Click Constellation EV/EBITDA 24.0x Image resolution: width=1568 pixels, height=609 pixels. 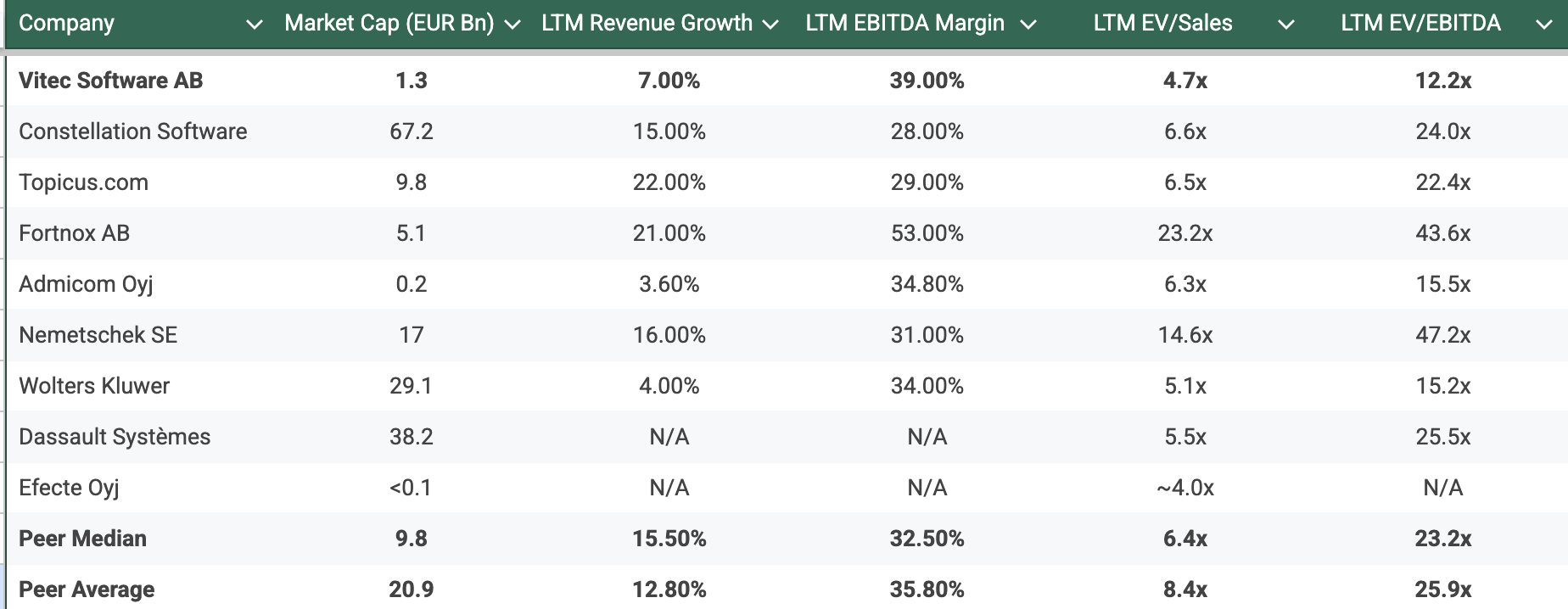1443,131
